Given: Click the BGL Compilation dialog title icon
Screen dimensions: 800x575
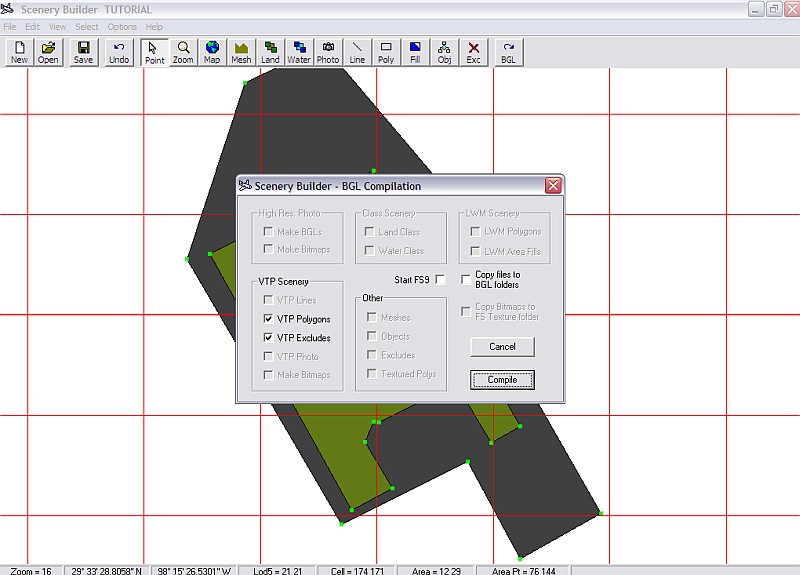Looking at the screenshot, I should click(245, 185).
